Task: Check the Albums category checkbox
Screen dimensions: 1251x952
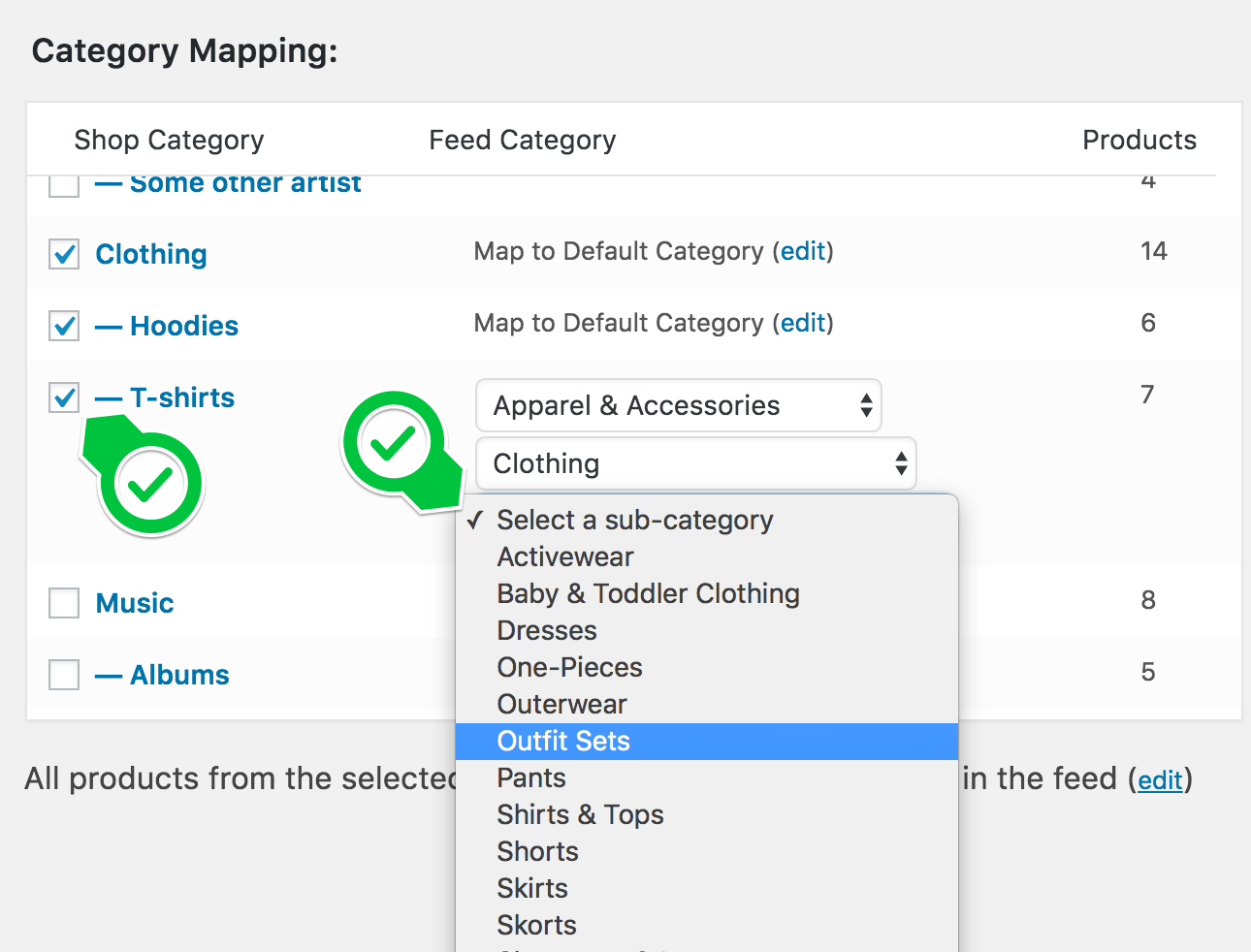Action: pyautogui.click(x=64, y=675)
